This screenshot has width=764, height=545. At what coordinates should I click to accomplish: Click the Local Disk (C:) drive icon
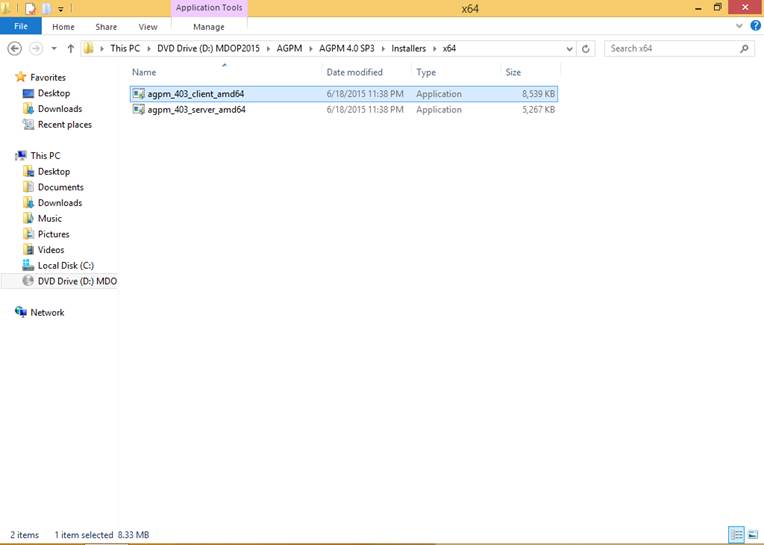[28, 266]
